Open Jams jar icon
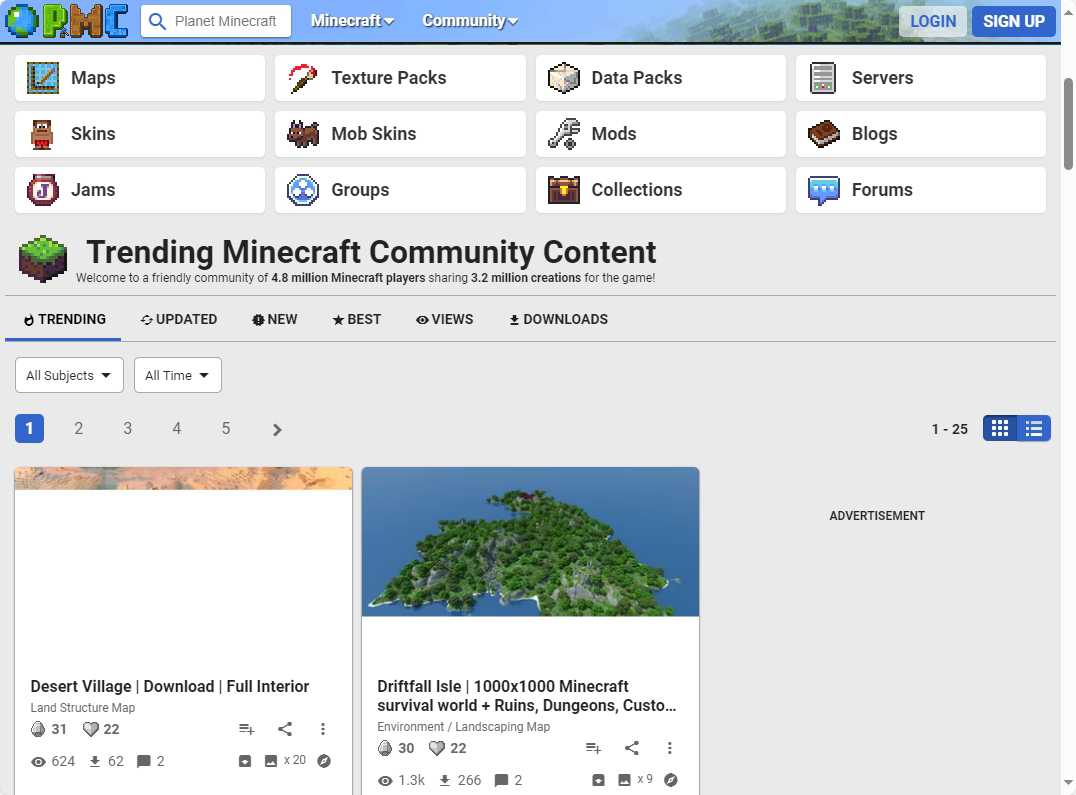Viewport: 1076px width, 795px height. (x=43, y=190)
